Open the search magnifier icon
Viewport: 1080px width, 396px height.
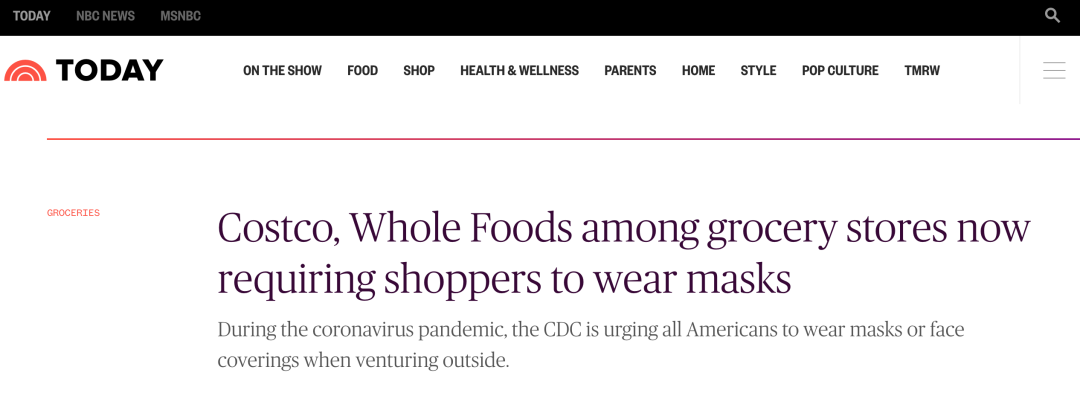(1052, 15)
